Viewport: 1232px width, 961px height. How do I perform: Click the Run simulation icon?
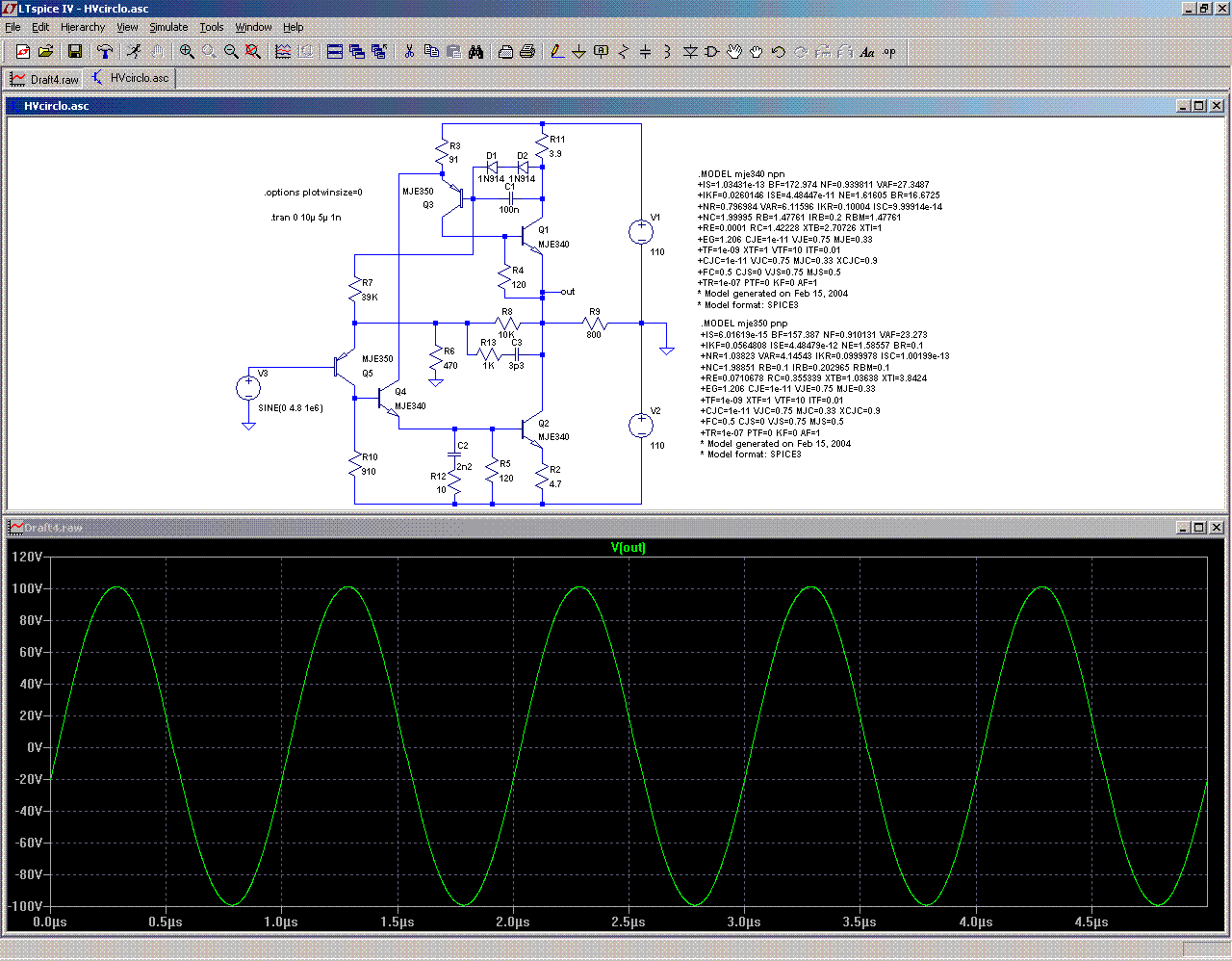[x=134, y=52]
